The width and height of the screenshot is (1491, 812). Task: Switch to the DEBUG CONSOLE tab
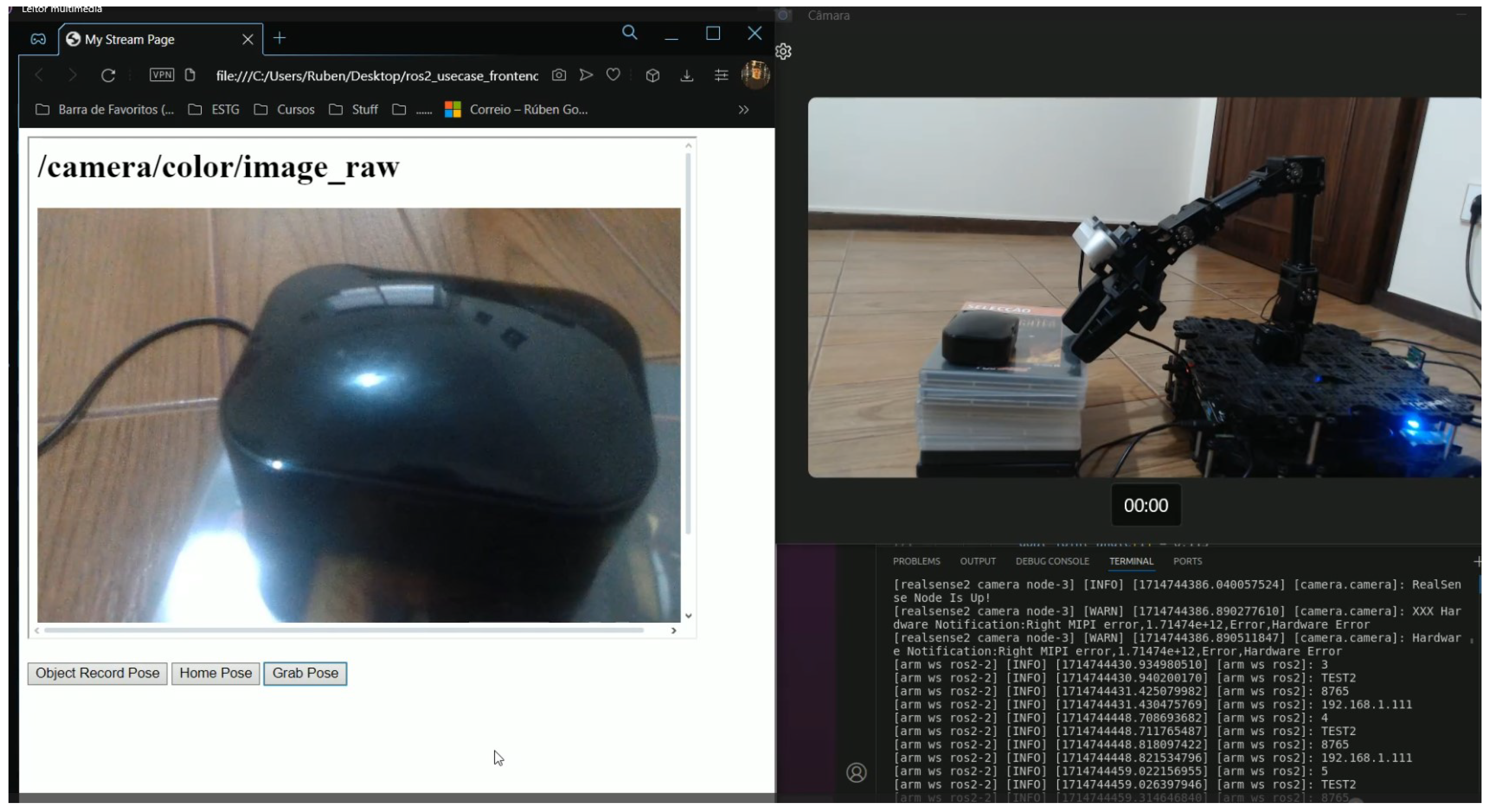point(1052,562)
